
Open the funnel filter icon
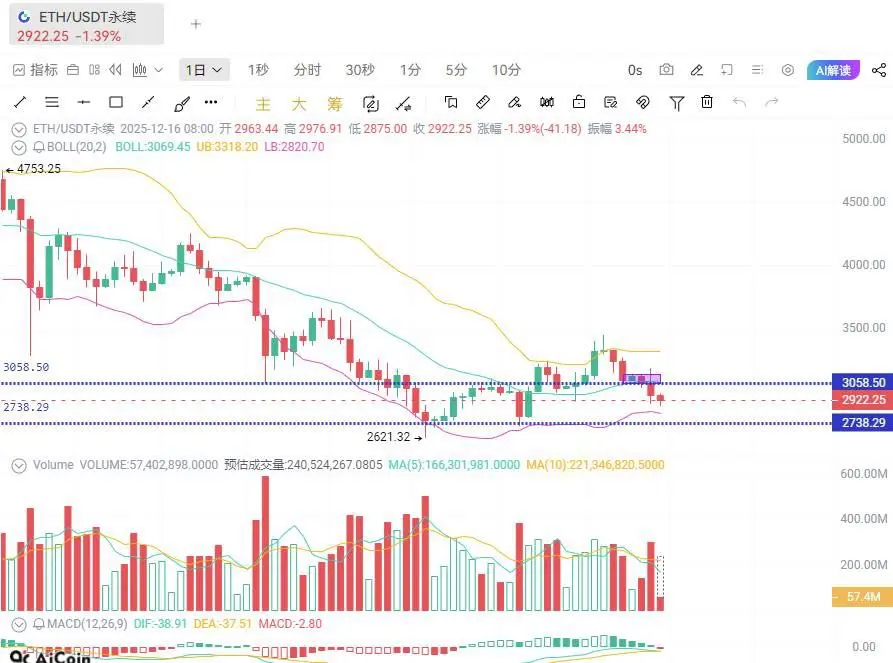tap(676, 103)
